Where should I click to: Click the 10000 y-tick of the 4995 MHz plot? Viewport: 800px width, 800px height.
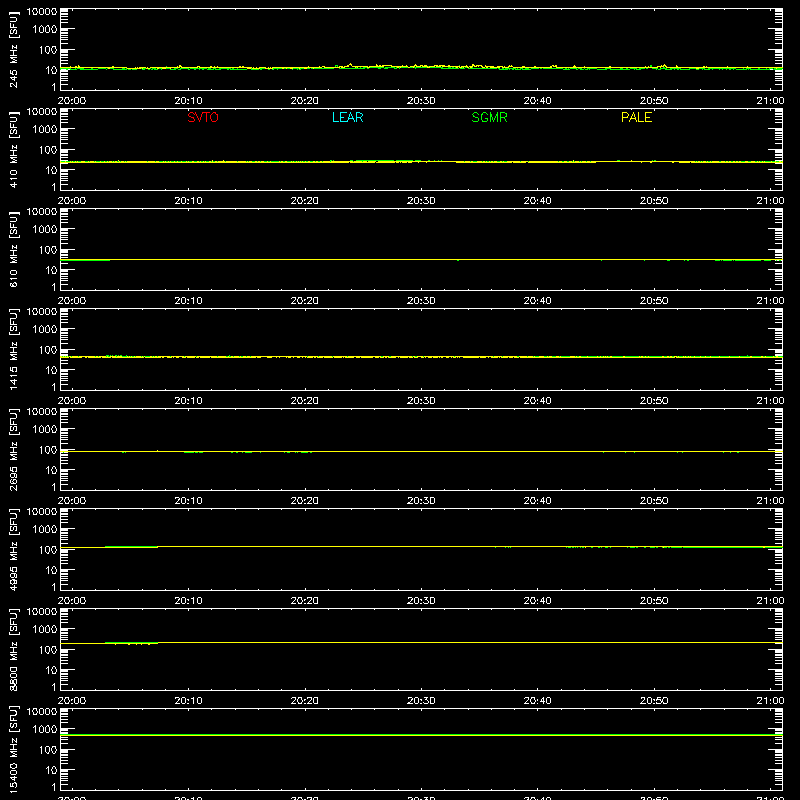point(42,512)
